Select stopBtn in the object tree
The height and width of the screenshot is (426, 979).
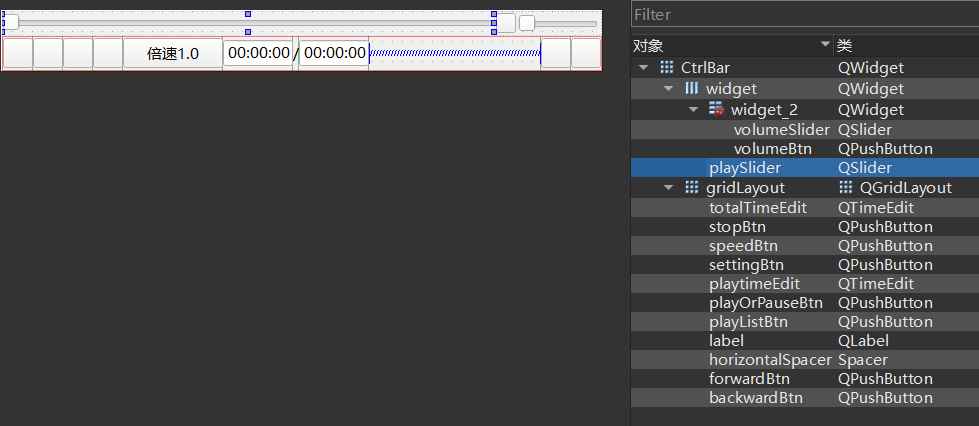(x=737, y=227)
